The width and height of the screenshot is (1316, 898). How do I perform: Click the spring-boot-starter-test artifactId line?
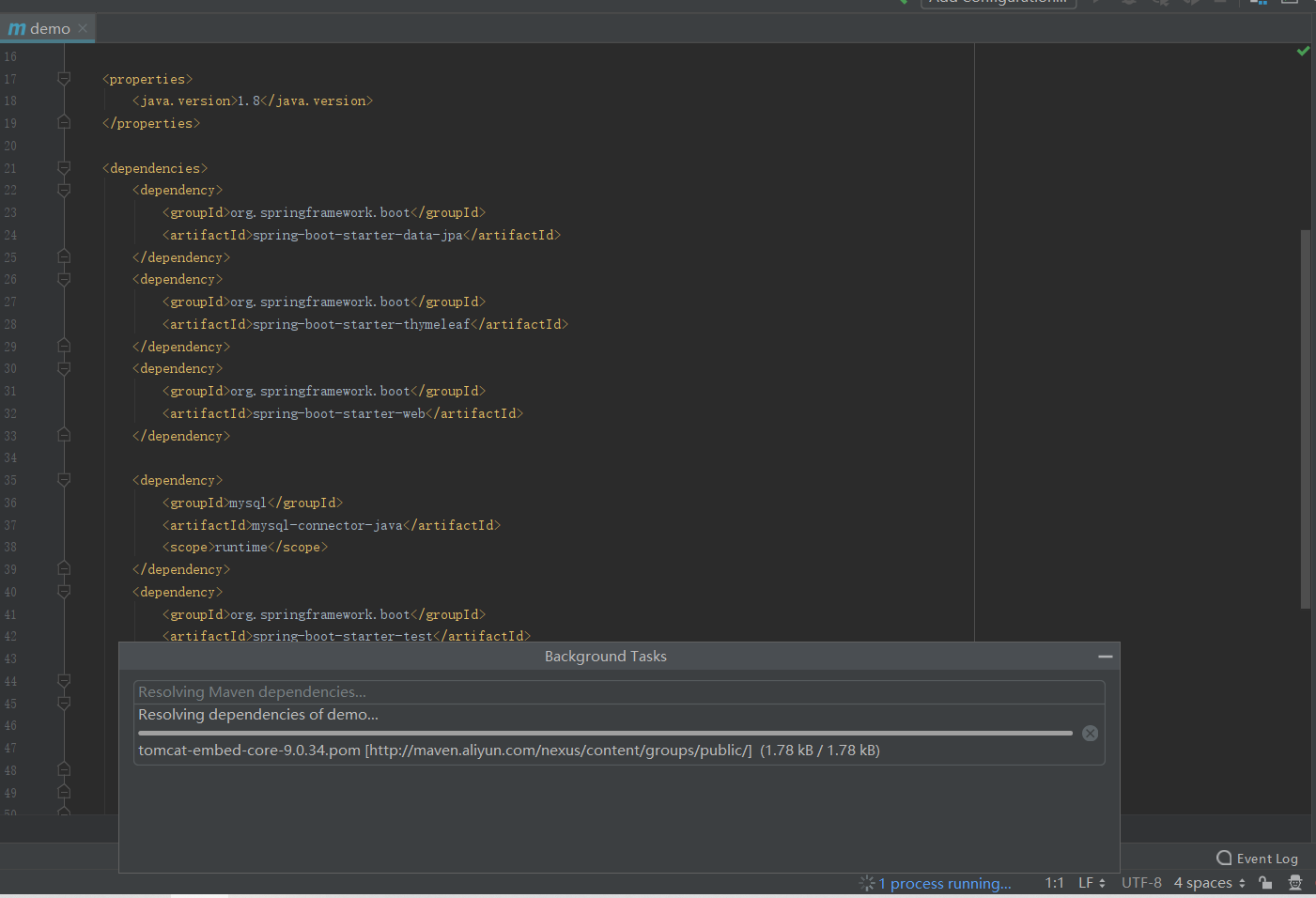pos(347,636)
